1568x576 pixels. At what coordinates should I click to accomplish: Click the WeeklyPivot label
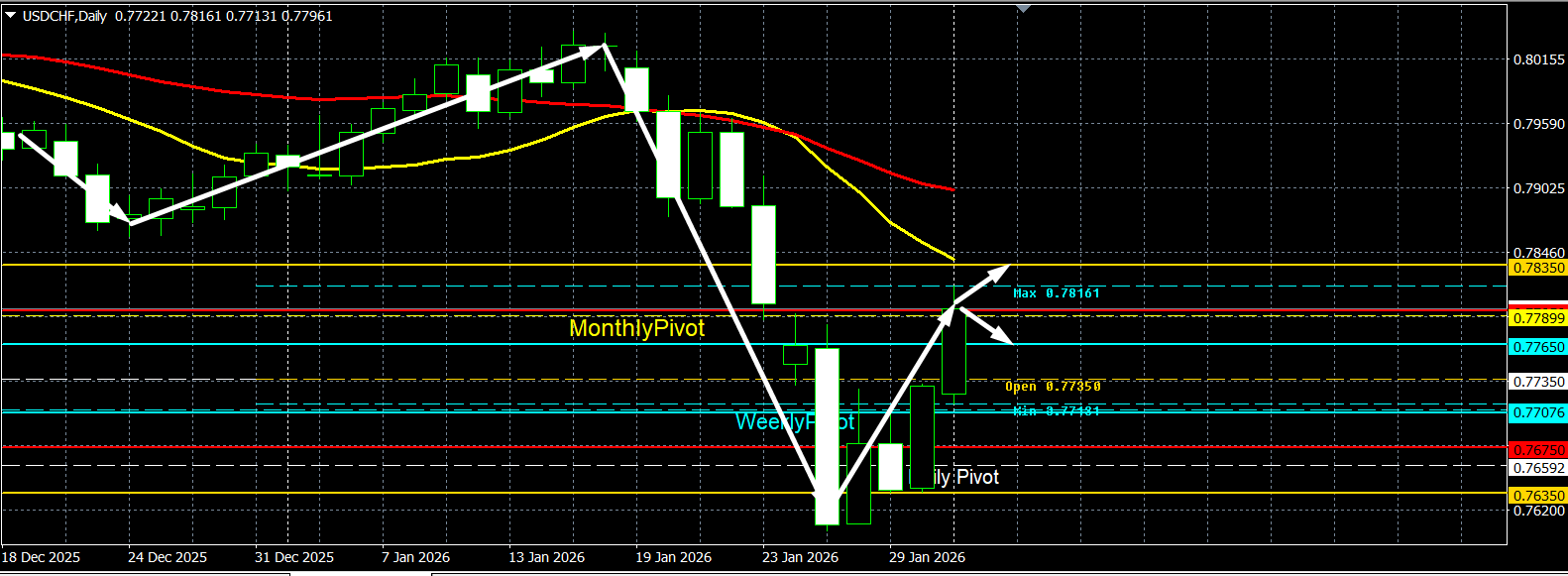tap(795, 421)
